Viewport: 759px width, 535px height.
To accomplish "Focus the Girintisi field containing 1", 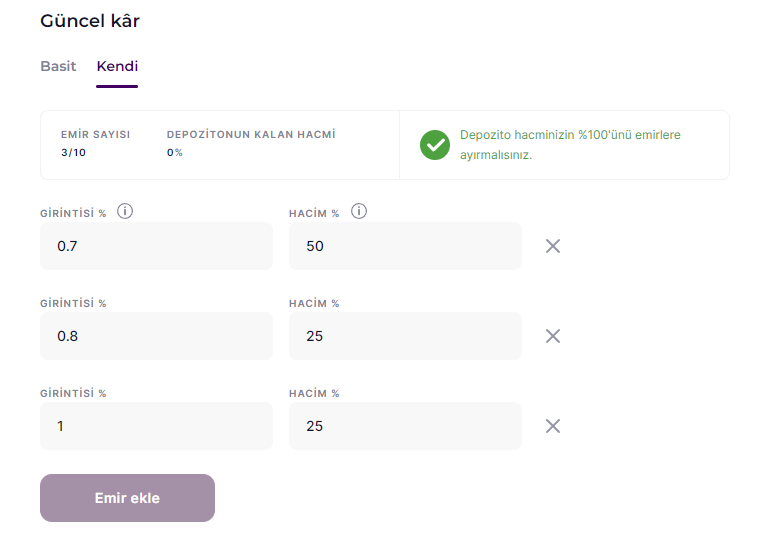I will pyautogui.click(x=156, y=426).
